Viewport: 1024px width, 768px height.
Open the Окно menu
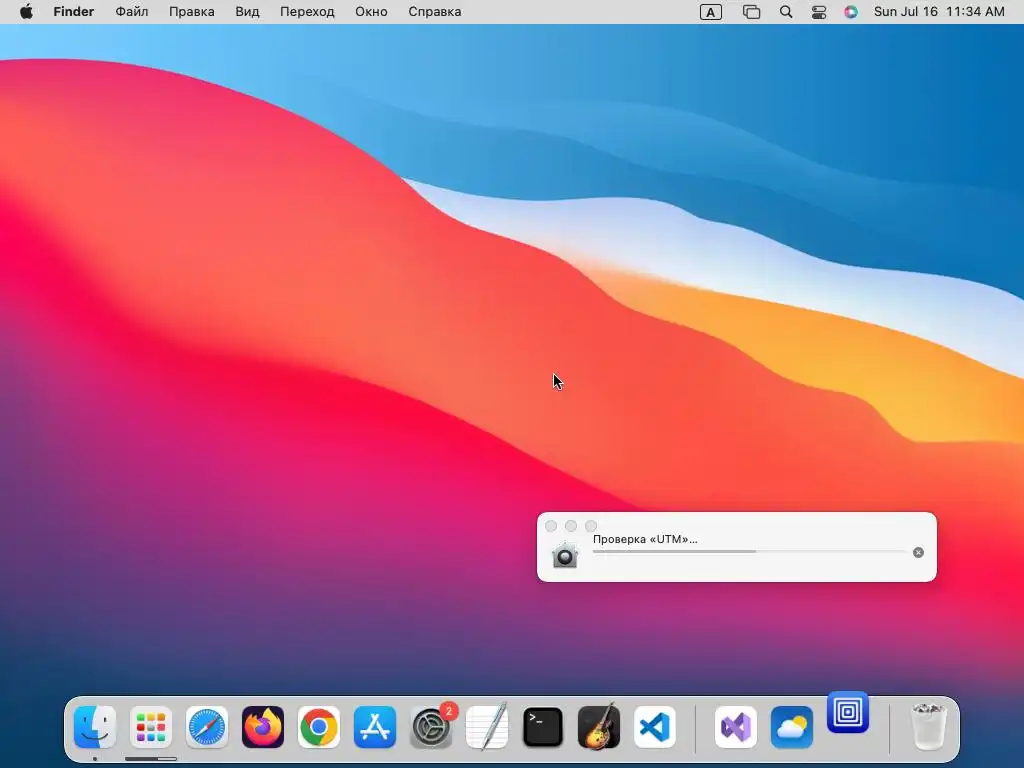pos(371,12)
